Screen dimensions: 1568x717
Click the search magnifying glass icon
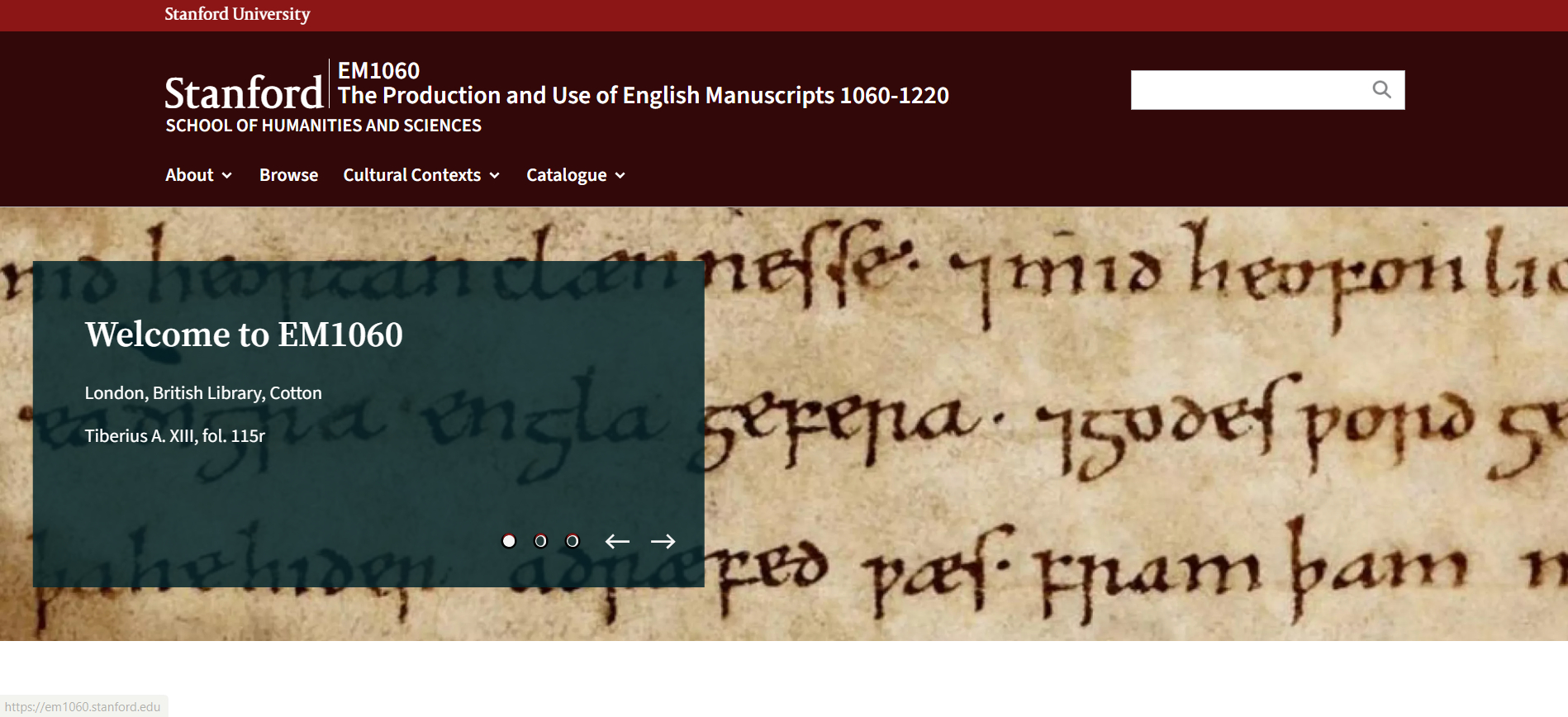click(x=1381, y=89)
